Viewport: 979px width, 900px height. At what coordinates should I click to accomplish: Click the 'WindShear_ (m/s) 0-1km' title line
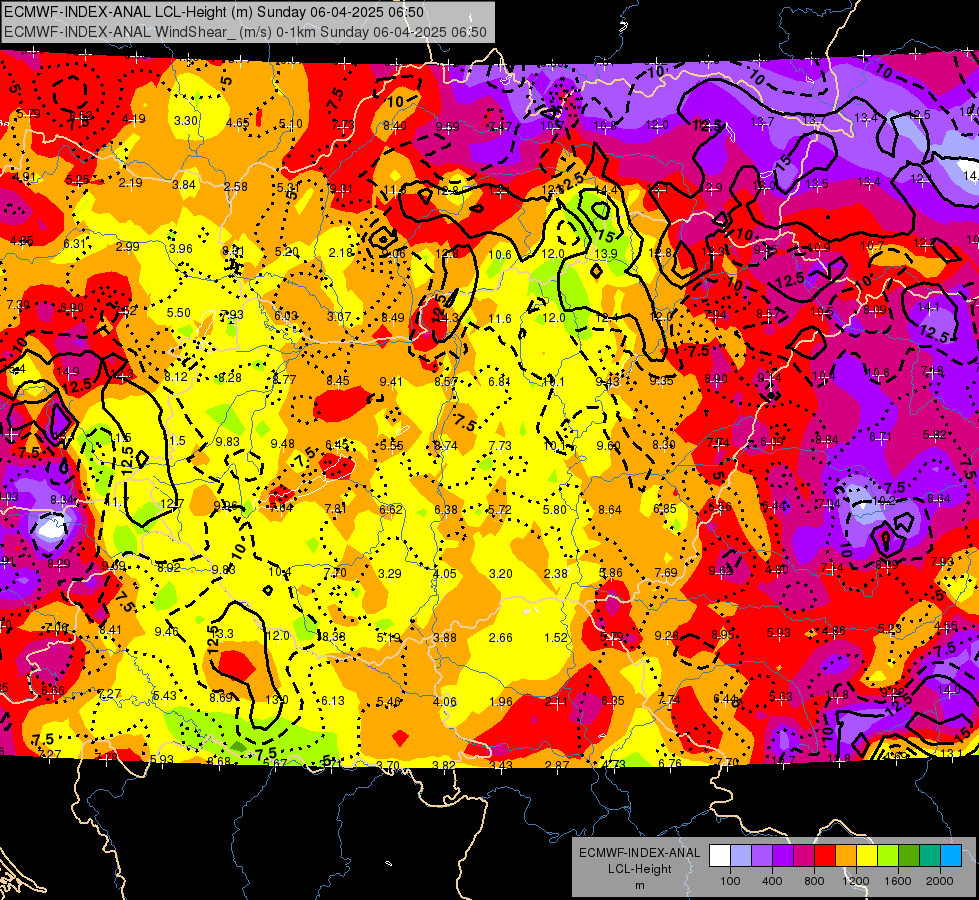click(245, 32)
